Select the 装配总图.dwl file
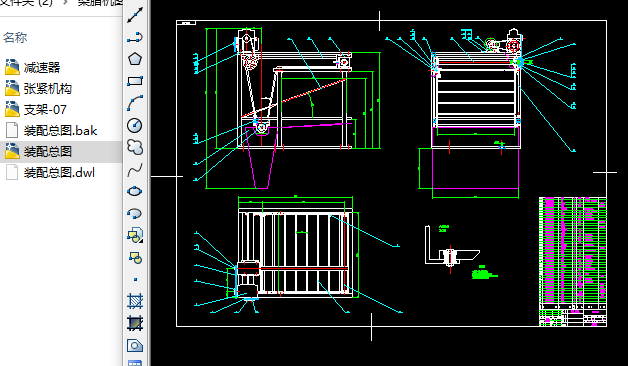Screen dimensions: 628x366 pyautogui.click(x=50, y=173)
